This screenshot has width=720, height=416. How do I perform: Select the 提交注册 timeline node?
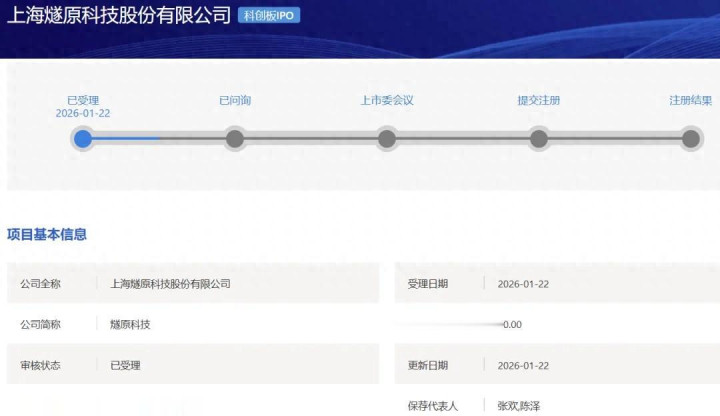(x=539, y=139)
